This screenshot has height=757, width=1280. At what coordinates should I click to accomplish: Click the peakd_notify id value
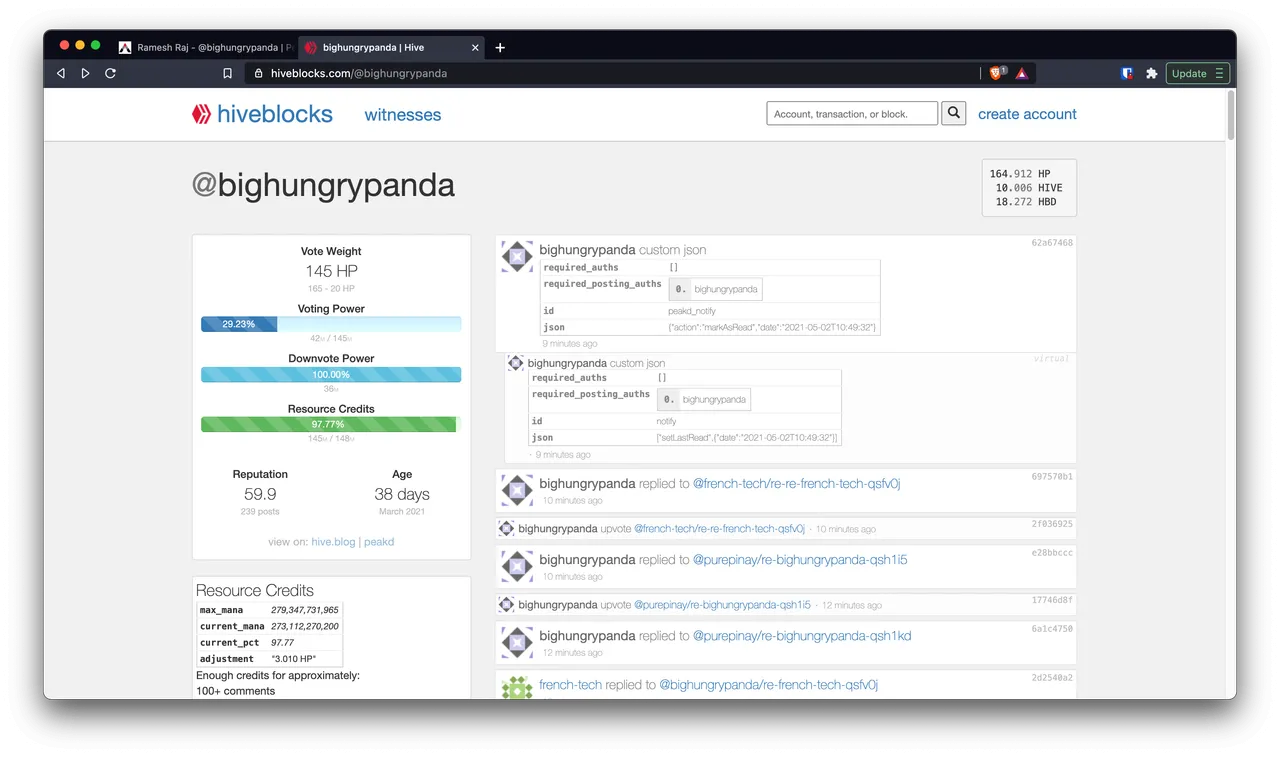[x=692, y=311]
